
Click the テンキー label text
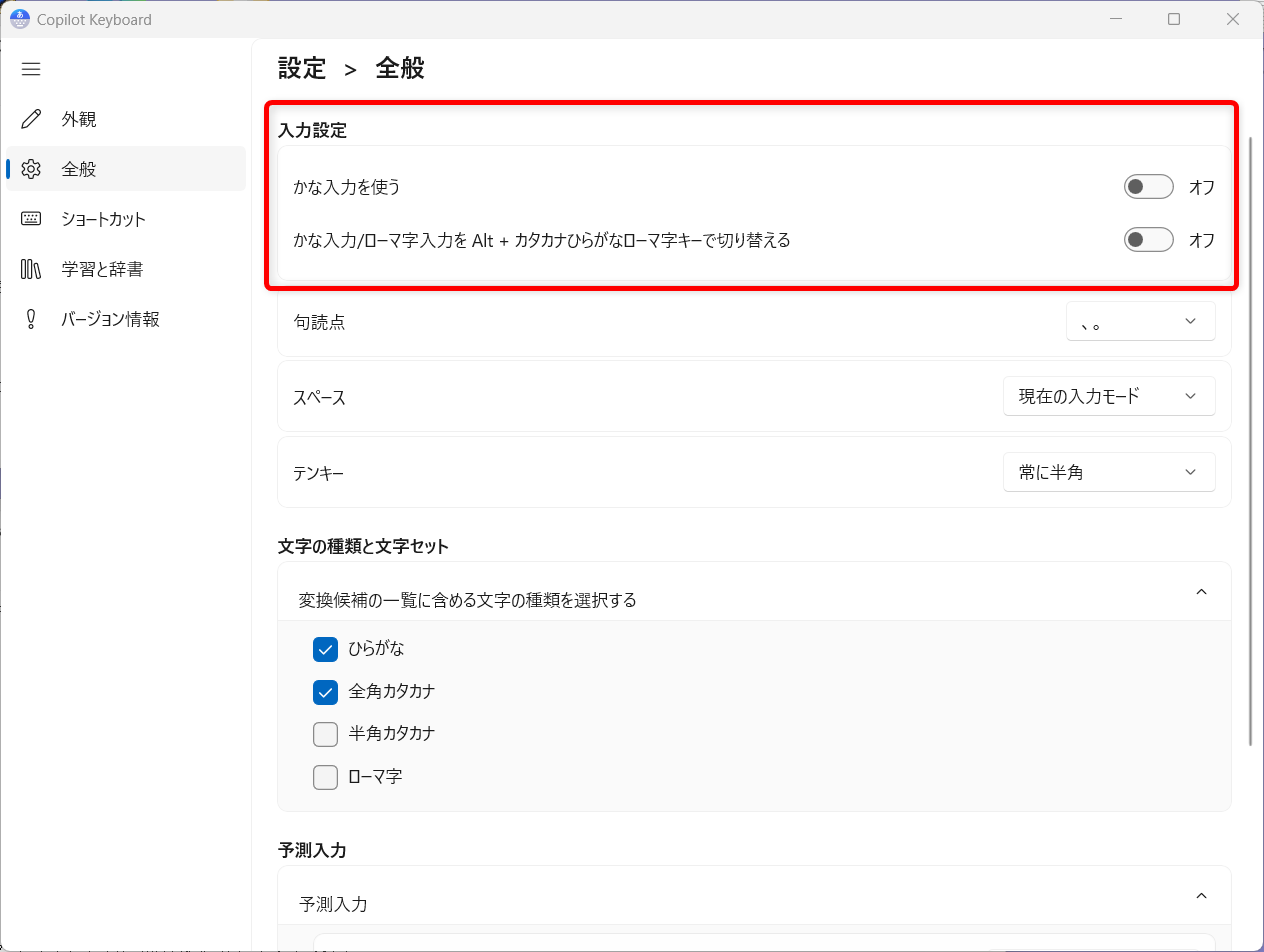tap(318, 474)
